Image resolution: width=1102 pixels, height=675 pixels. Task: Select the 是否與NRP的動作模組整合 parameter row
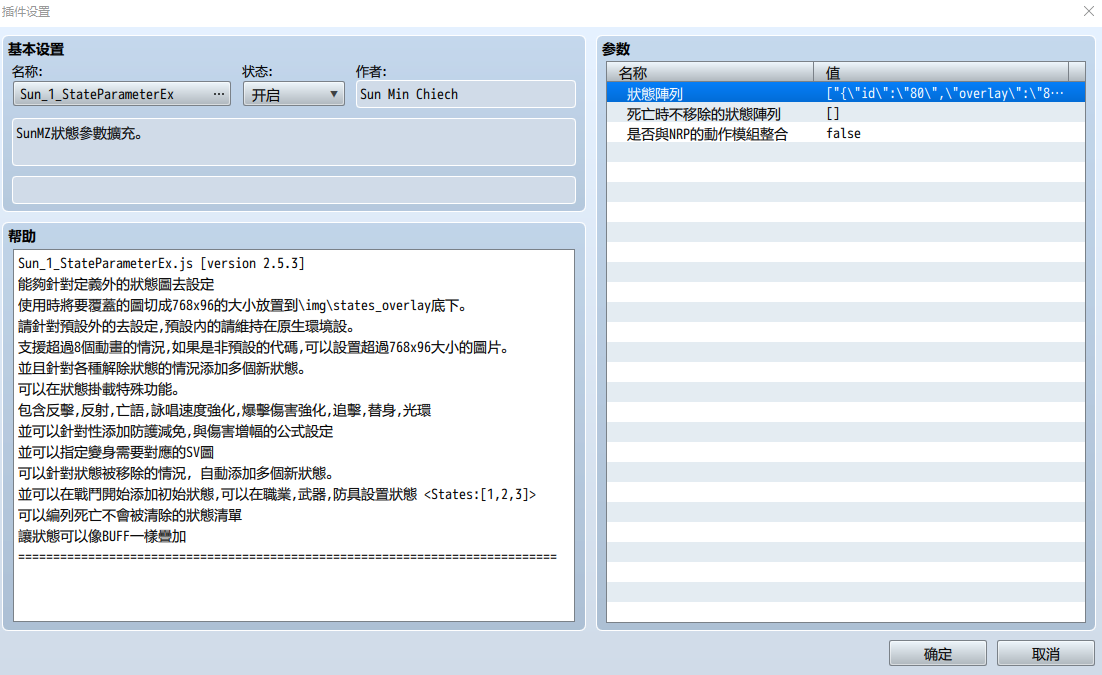click(x=845, y=134)
